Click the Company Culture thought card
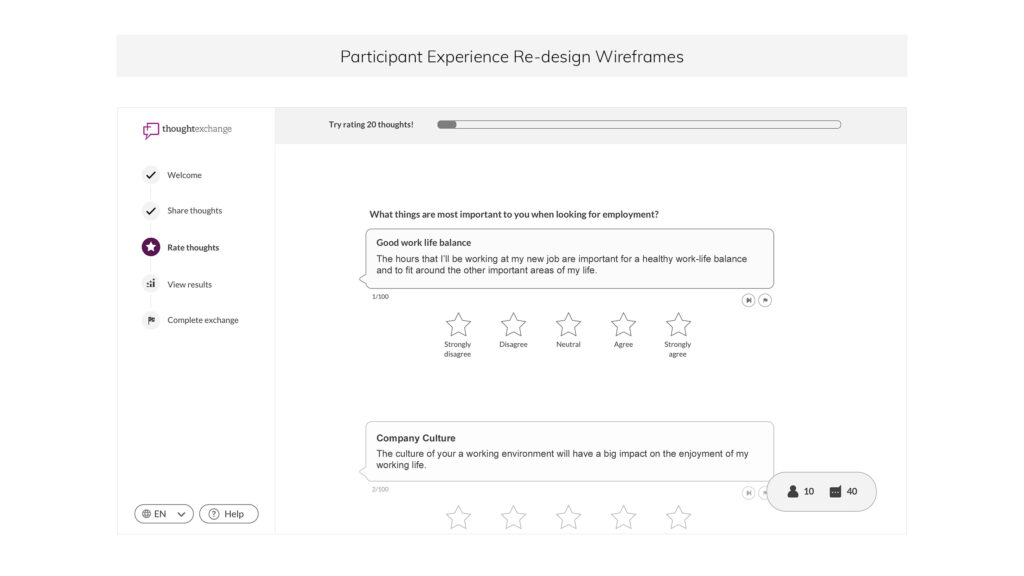 click(x=569, y=452)
